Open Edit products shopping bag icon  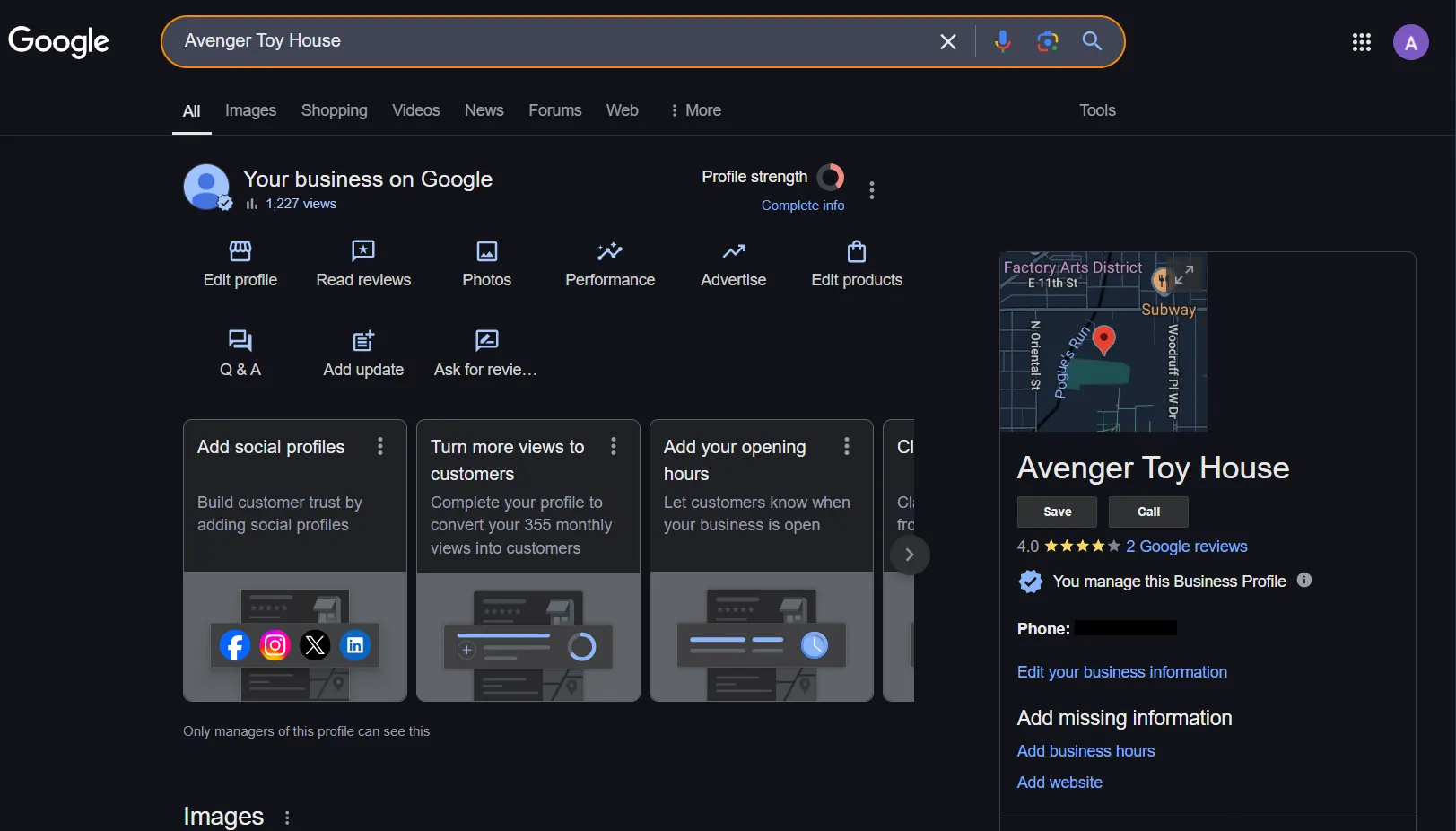point(857,250)
